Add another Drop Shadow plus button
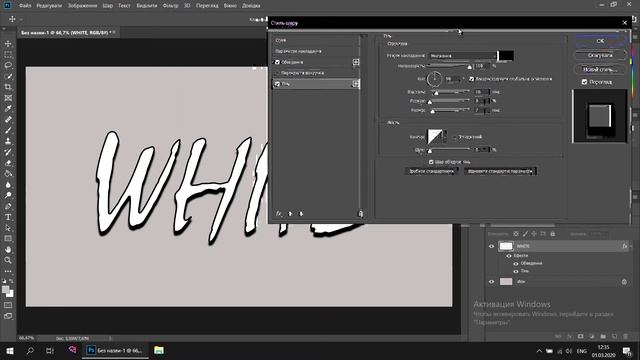 (356, 84)
